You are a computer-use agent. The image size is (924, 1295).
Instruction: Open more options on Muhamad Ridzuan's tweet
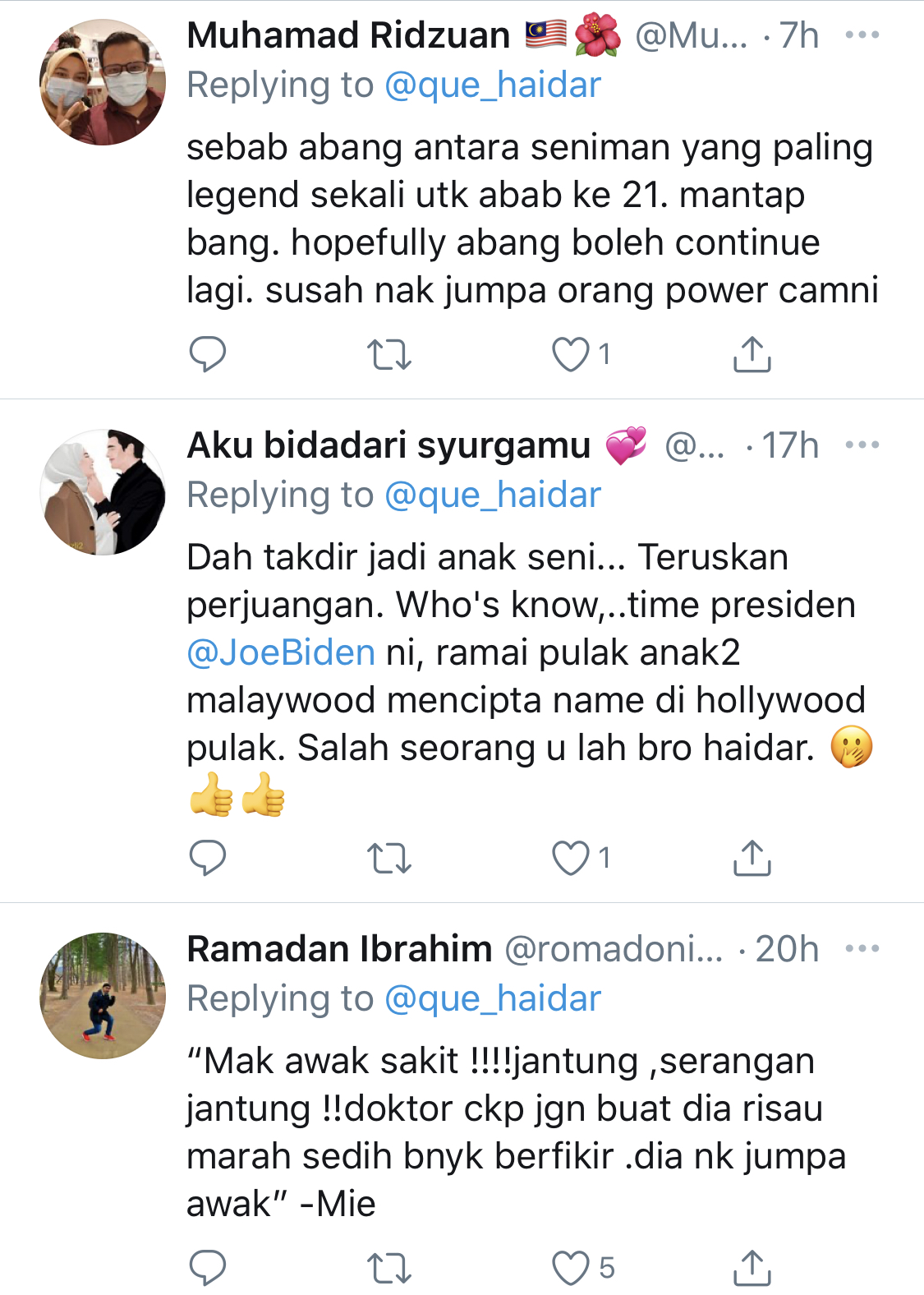(862, 35)
